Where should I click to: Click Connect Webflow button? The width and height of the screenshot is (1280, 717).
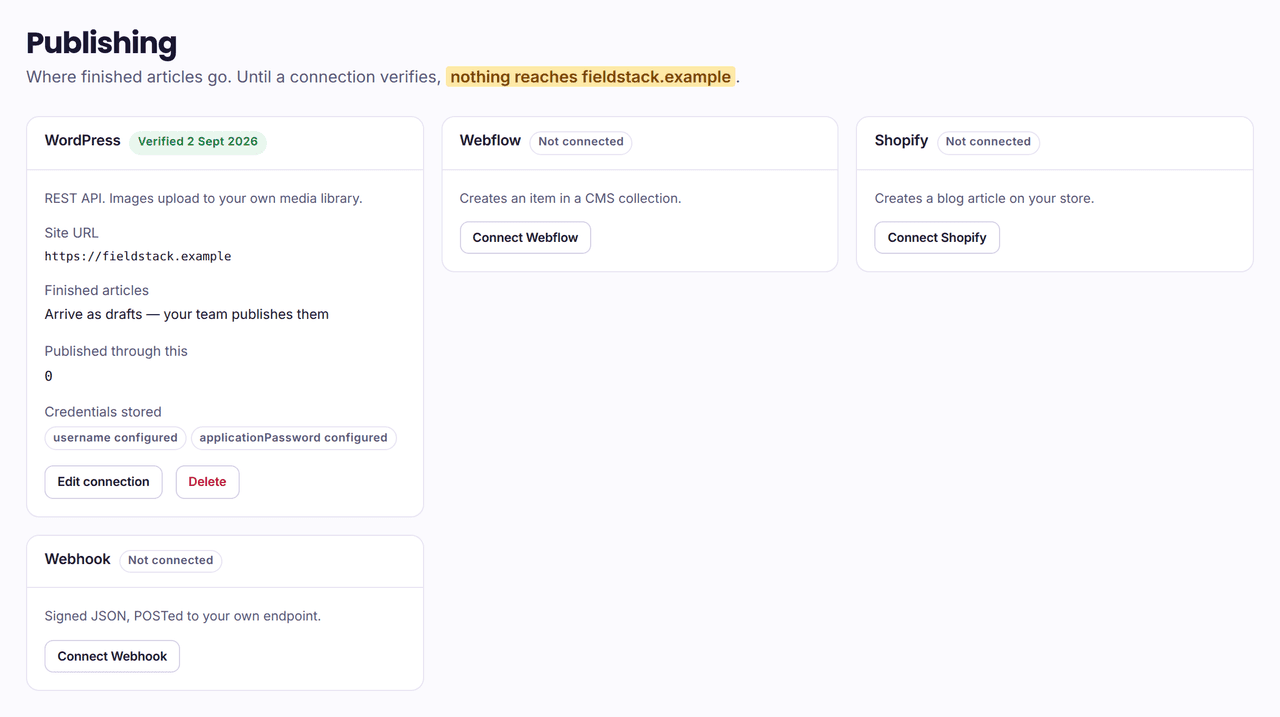525,238
